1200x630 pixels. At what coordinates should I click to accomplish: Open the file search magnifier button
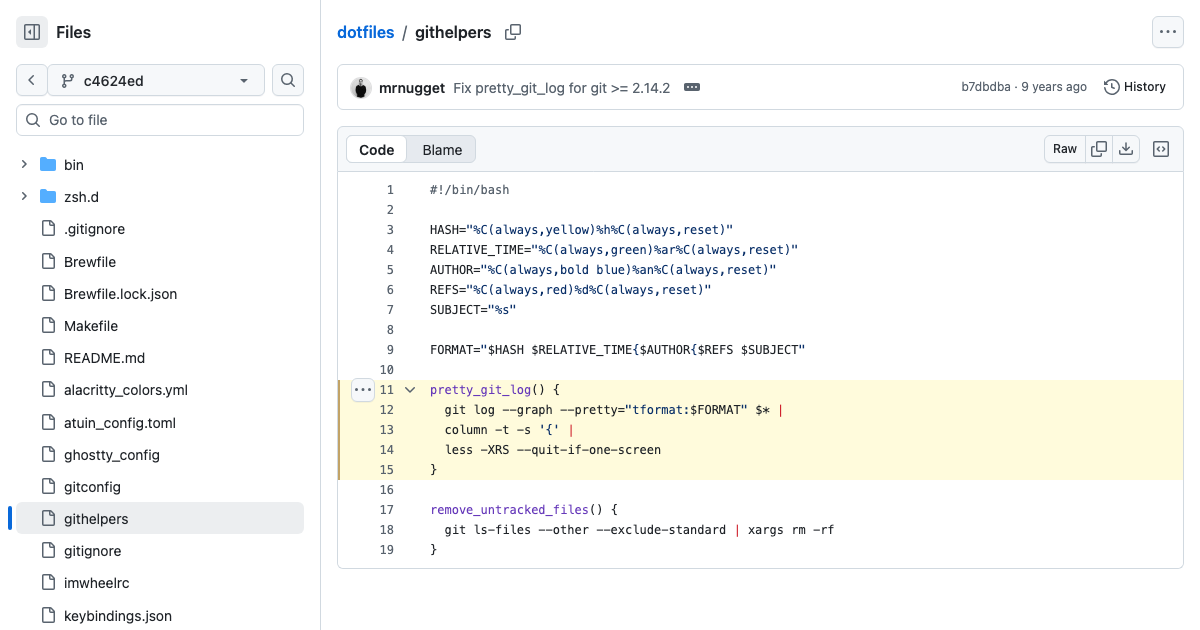click(288, 80)
